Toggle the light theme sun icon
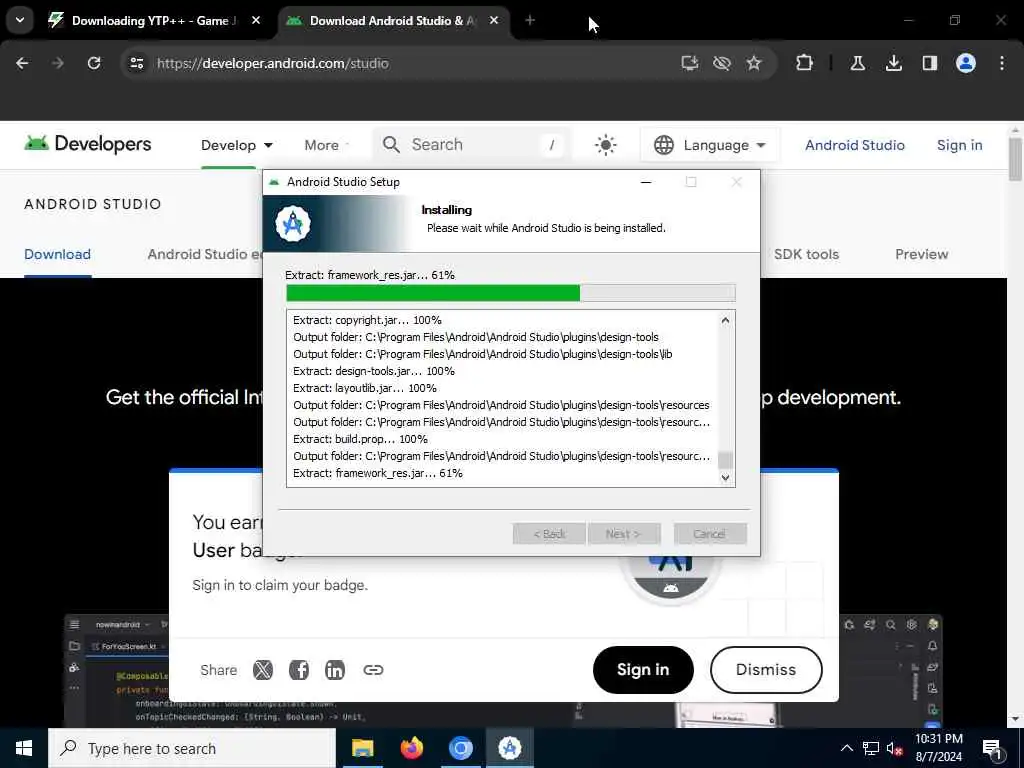The image size is (1024, 768). tap(605, 145)
